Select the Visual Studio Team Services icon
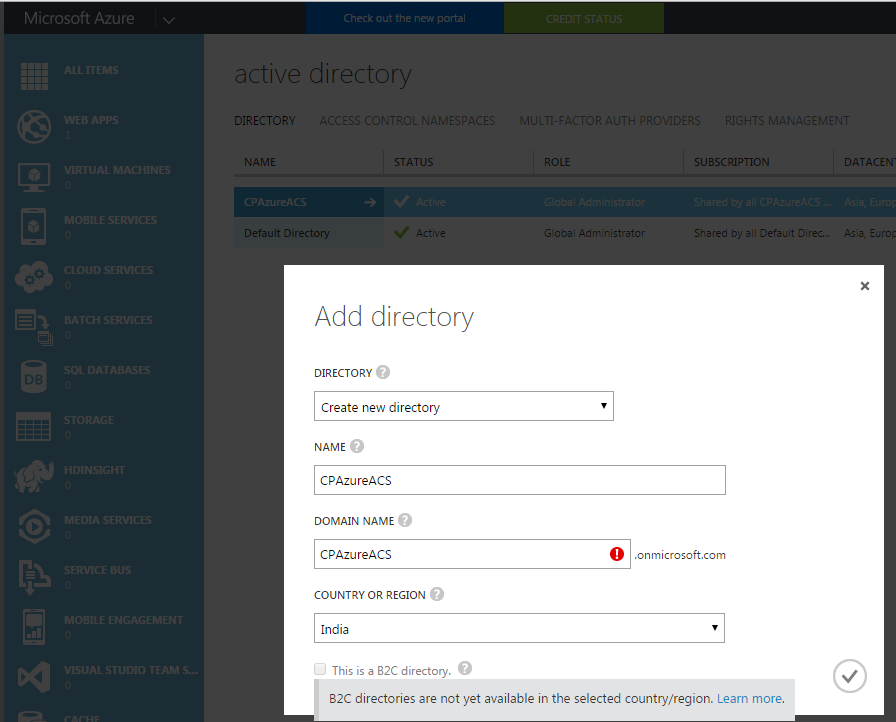This screenshot has height=722, width=896. [x=34, y=677]
